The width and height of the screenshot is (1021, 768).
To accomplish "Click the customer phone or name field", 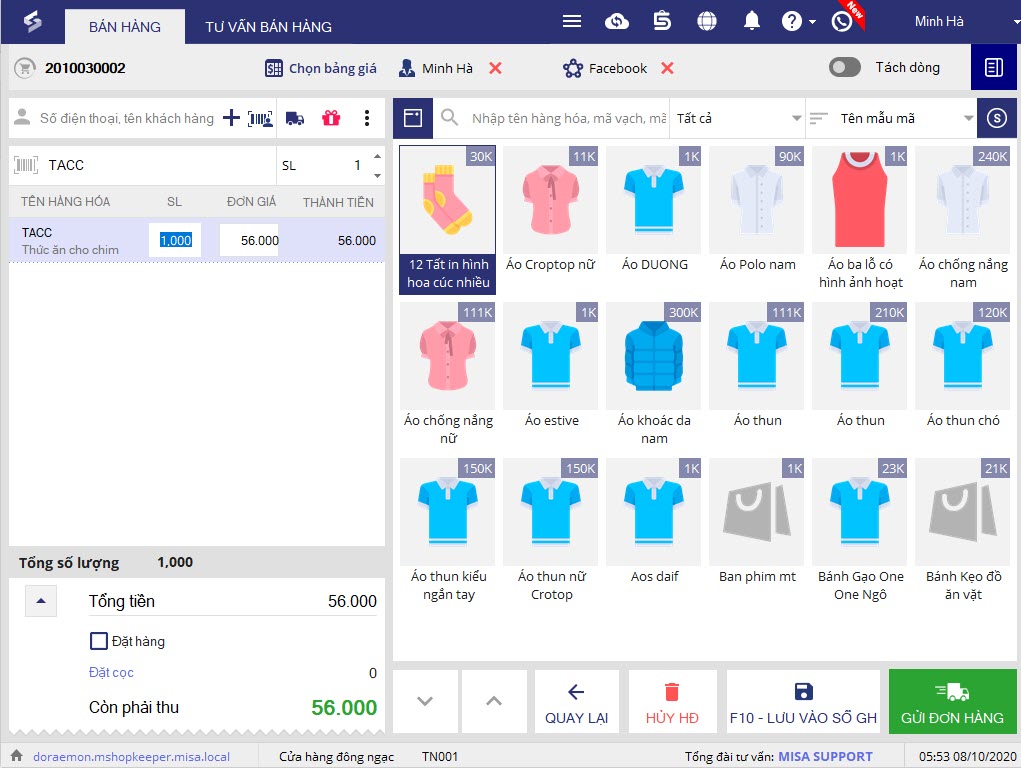I will (x=126, y=118).
